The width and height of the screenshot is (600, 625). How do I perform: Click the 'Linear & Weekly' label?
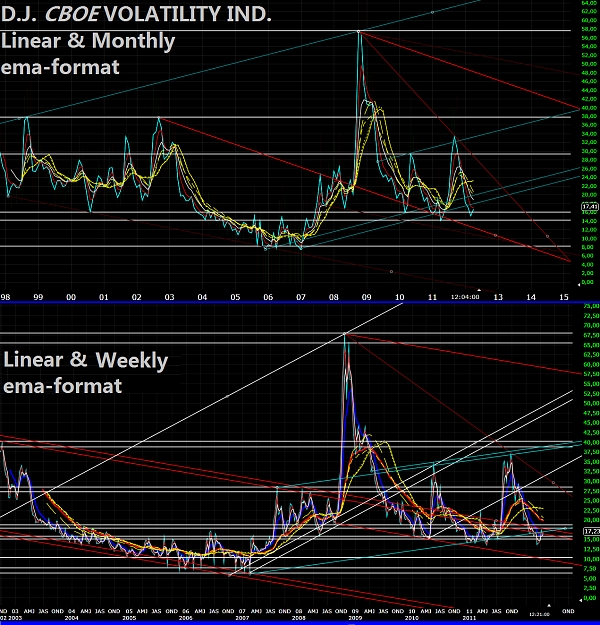pos(86,361)
